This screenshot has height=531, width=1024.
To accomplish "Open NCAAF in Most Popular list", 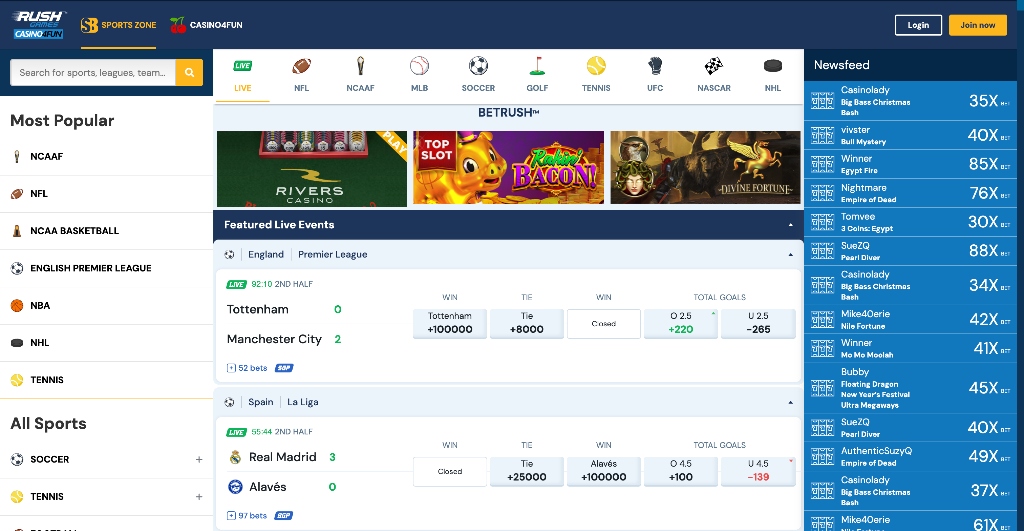I will 106,157.
